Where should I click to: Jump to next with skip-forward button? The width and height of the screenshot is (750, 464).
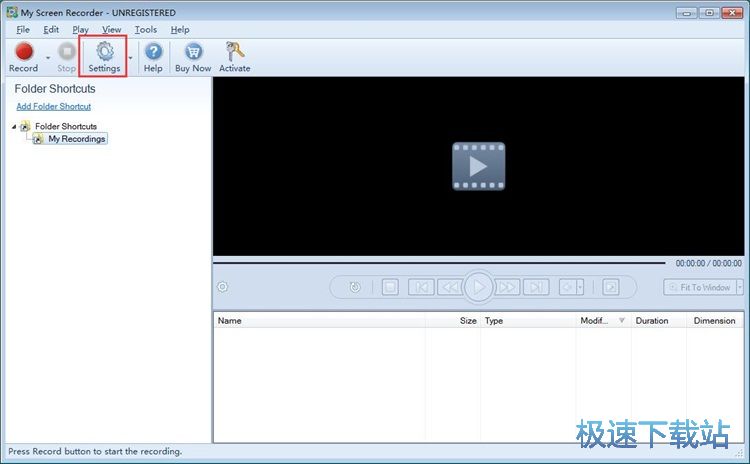point(536,287)
